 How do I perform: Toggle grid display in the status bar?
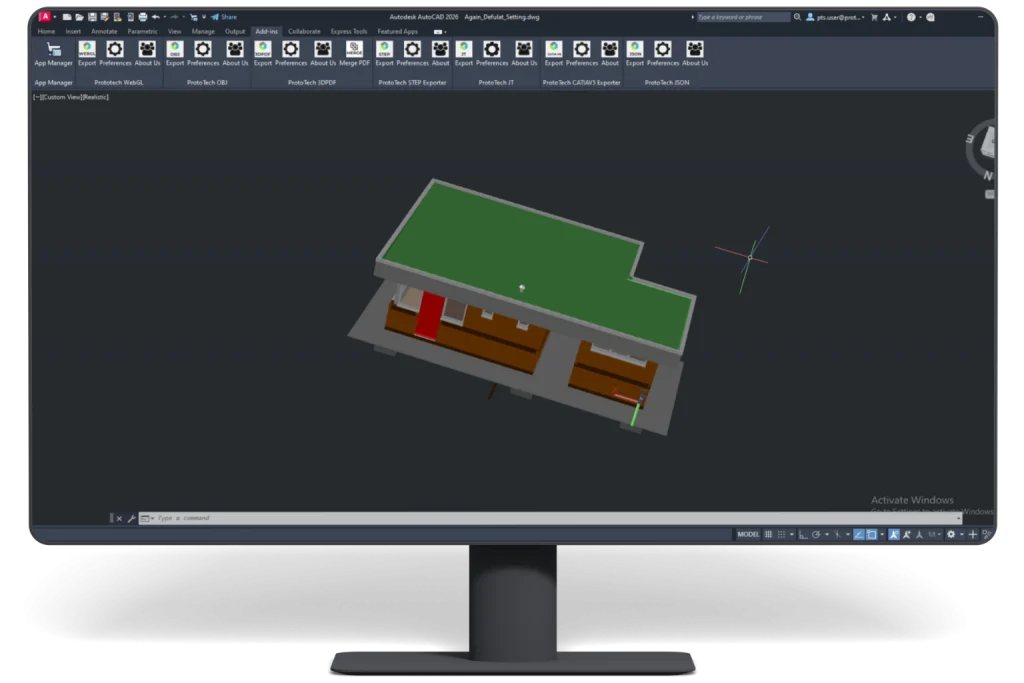pos(768,534)
